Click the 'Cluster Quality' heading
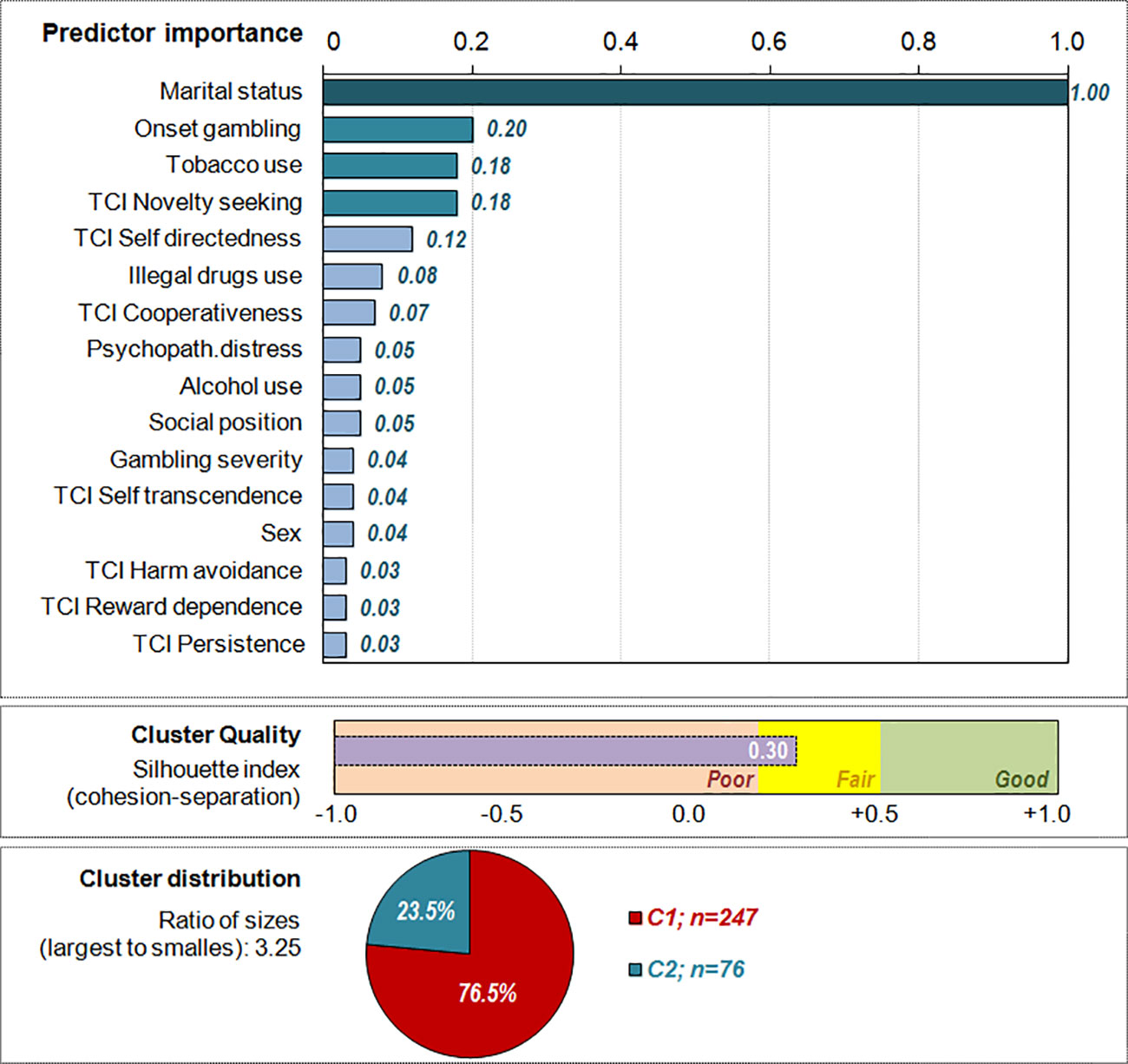The image size is (1128, 1064). click(216, 735)
